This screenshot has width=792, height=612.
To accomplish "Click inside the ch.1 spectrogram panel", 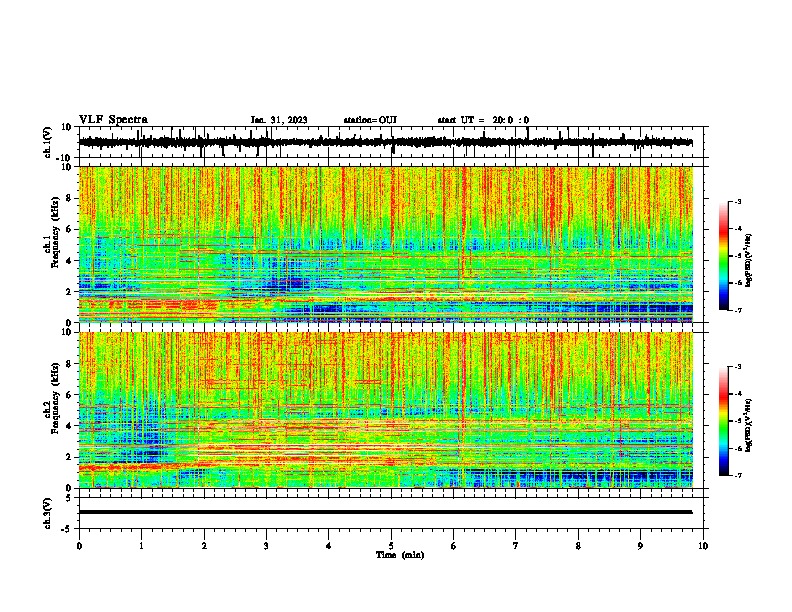I will point(386,244).
